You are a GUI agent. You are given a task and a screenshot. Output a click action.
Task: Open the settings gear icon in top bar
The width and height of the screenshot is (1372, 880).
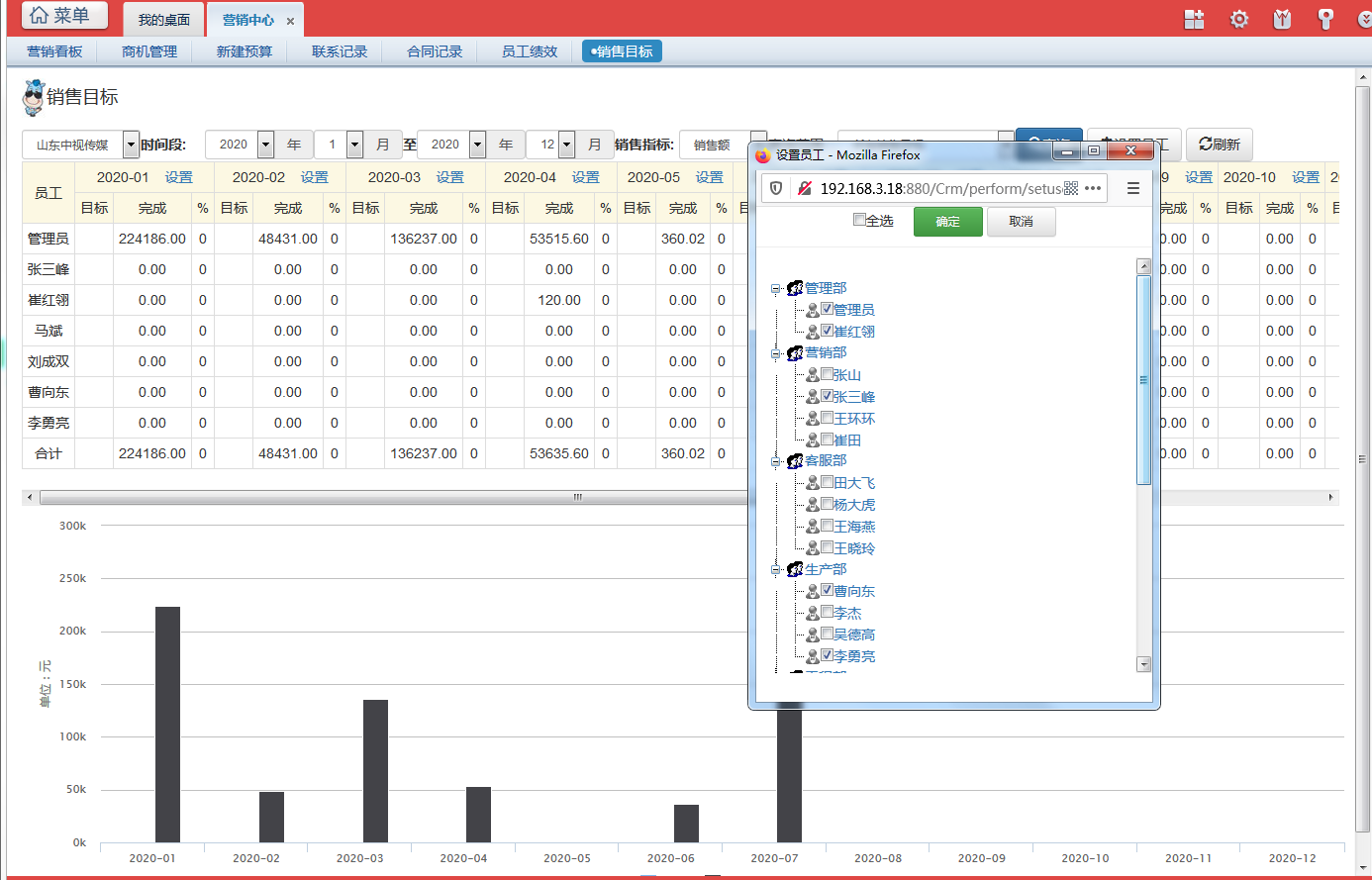point(1239,19)
